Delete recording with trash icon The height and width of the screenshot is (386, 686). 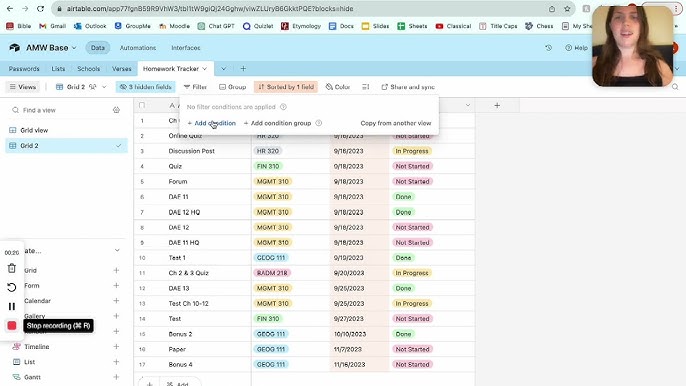[x=12, y=268]
